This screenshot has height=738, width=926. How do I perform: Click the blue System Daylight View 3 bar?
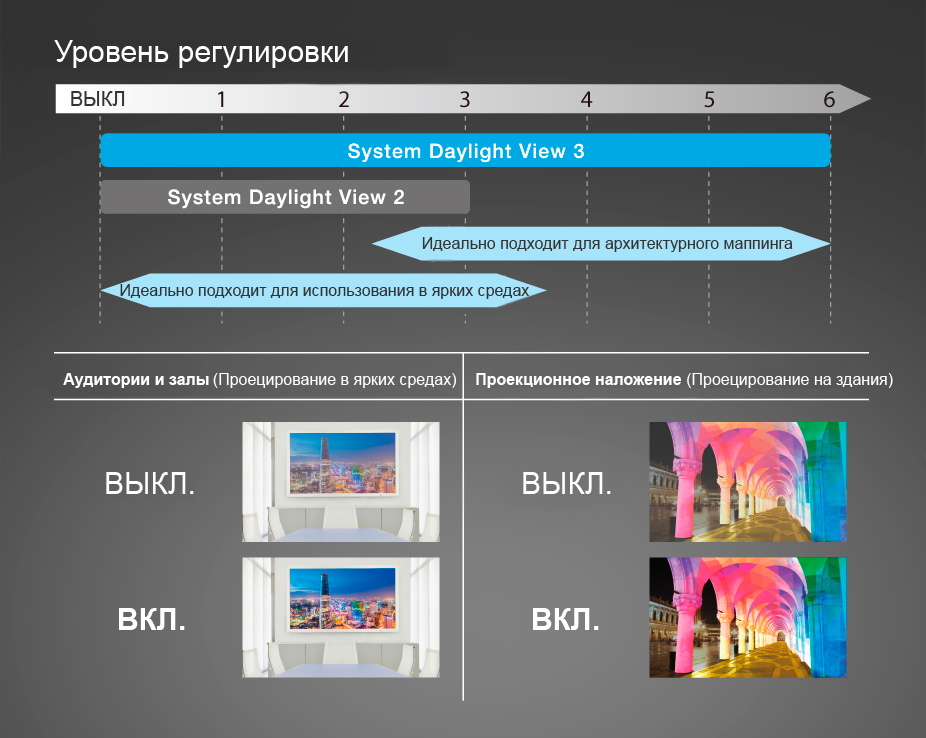[x=465, y=150]
